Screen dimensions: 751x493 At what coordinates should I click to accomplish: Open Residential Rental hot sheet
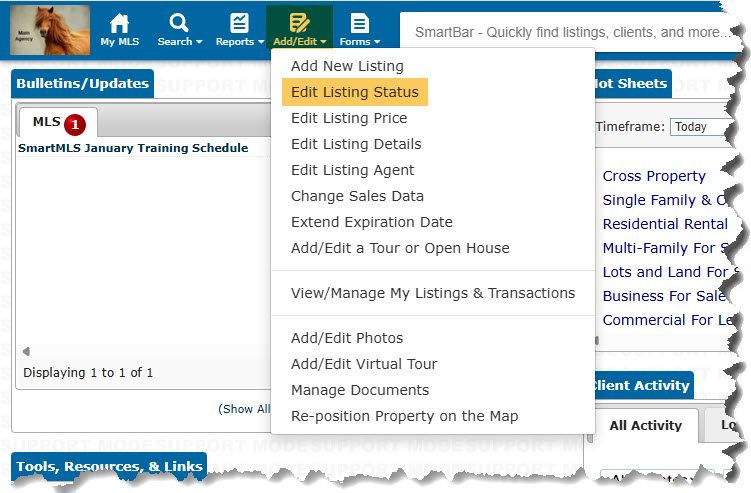click(x=665, y=224)
